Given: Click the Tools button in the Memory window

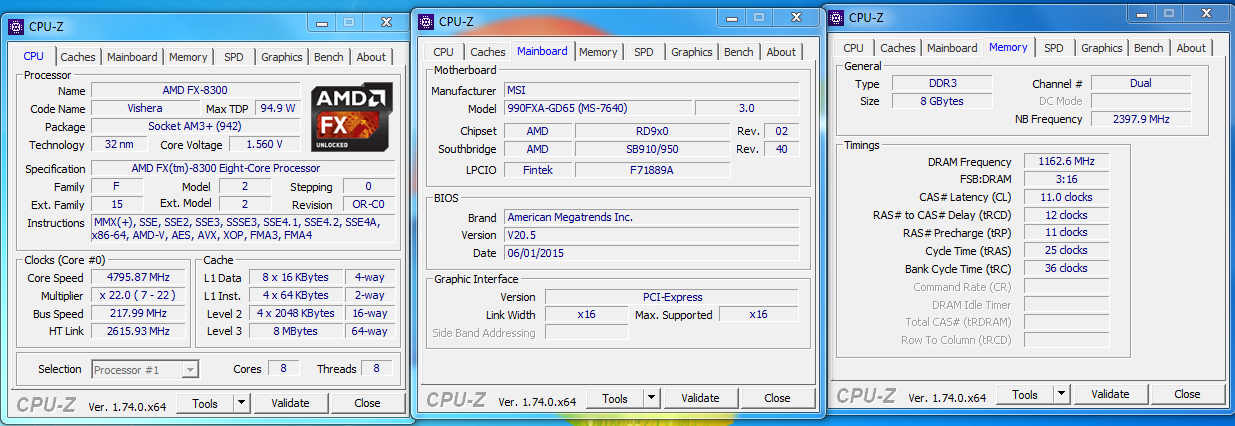Looking at the screenshot, I should [1025, 394].
